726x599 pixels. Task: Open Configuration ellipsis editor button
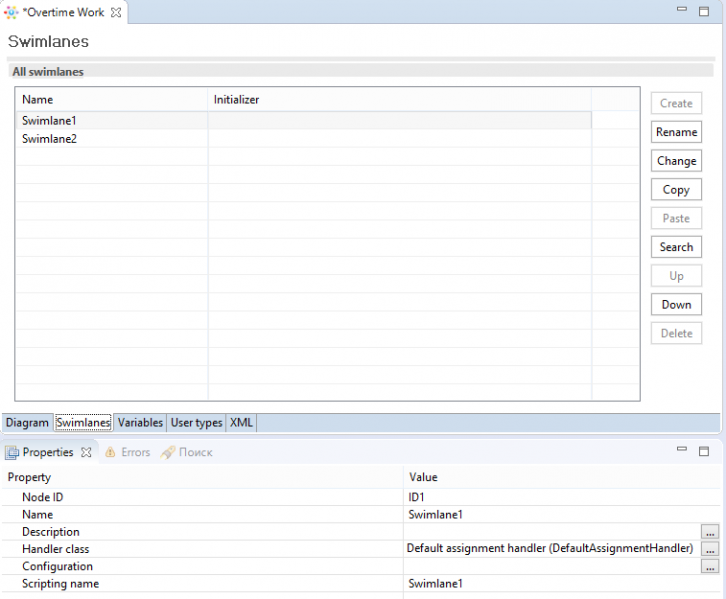[x=710, y=566]
